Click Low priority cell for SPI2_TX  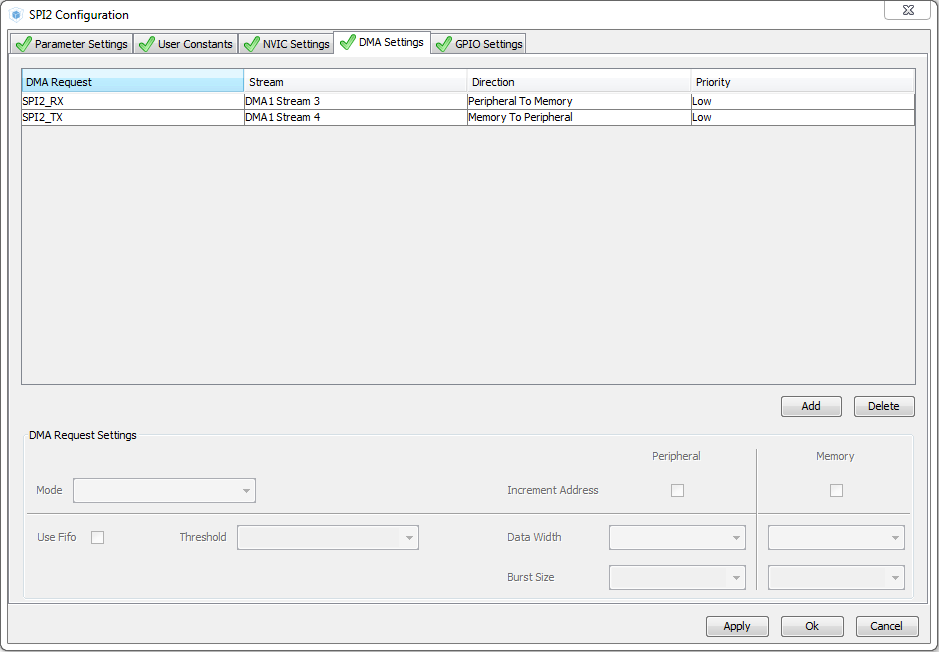802,117
